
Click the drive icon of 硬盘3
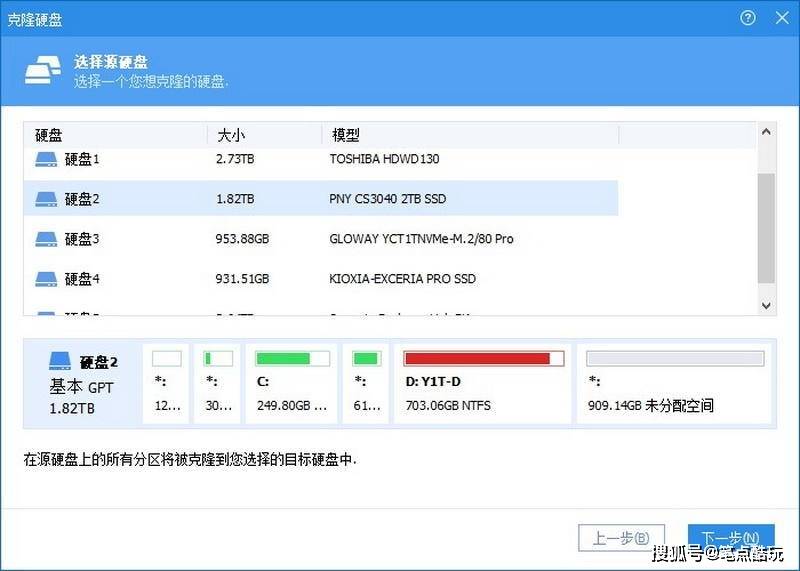click(x=46, y=239)
